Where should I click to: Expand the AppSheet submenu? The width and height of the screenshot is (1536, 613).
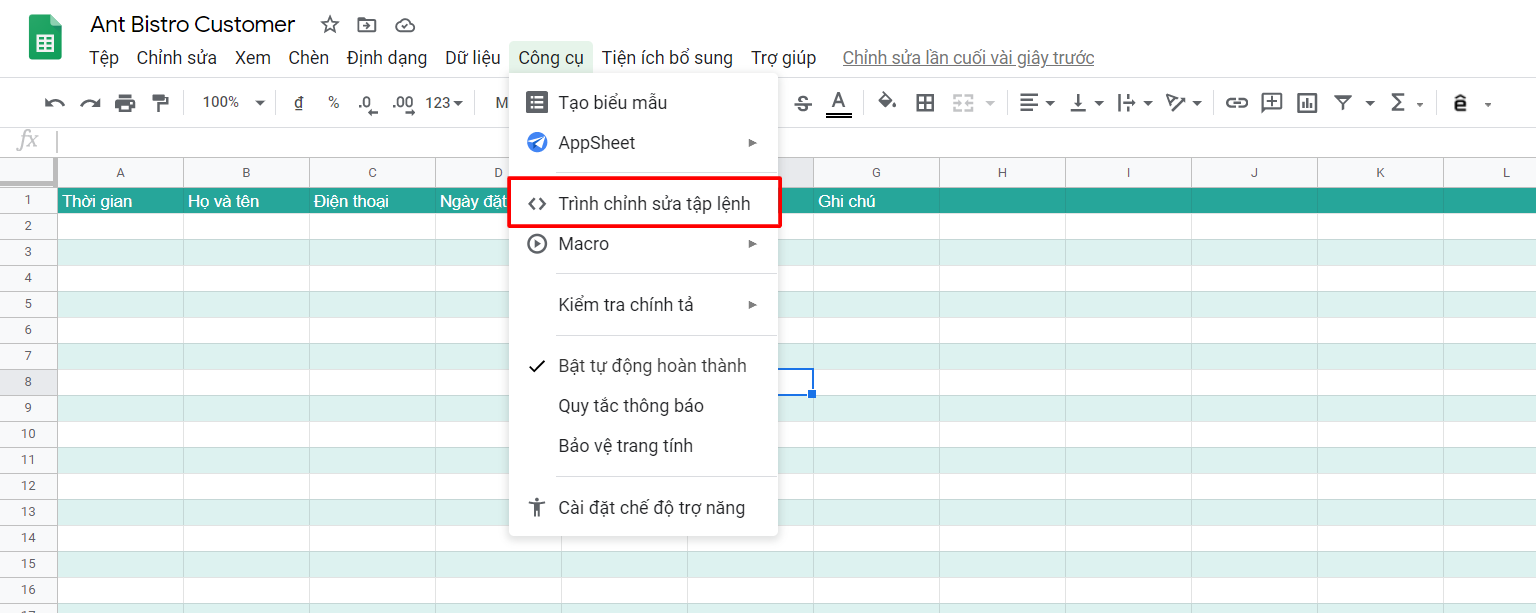tap(643, 143)
